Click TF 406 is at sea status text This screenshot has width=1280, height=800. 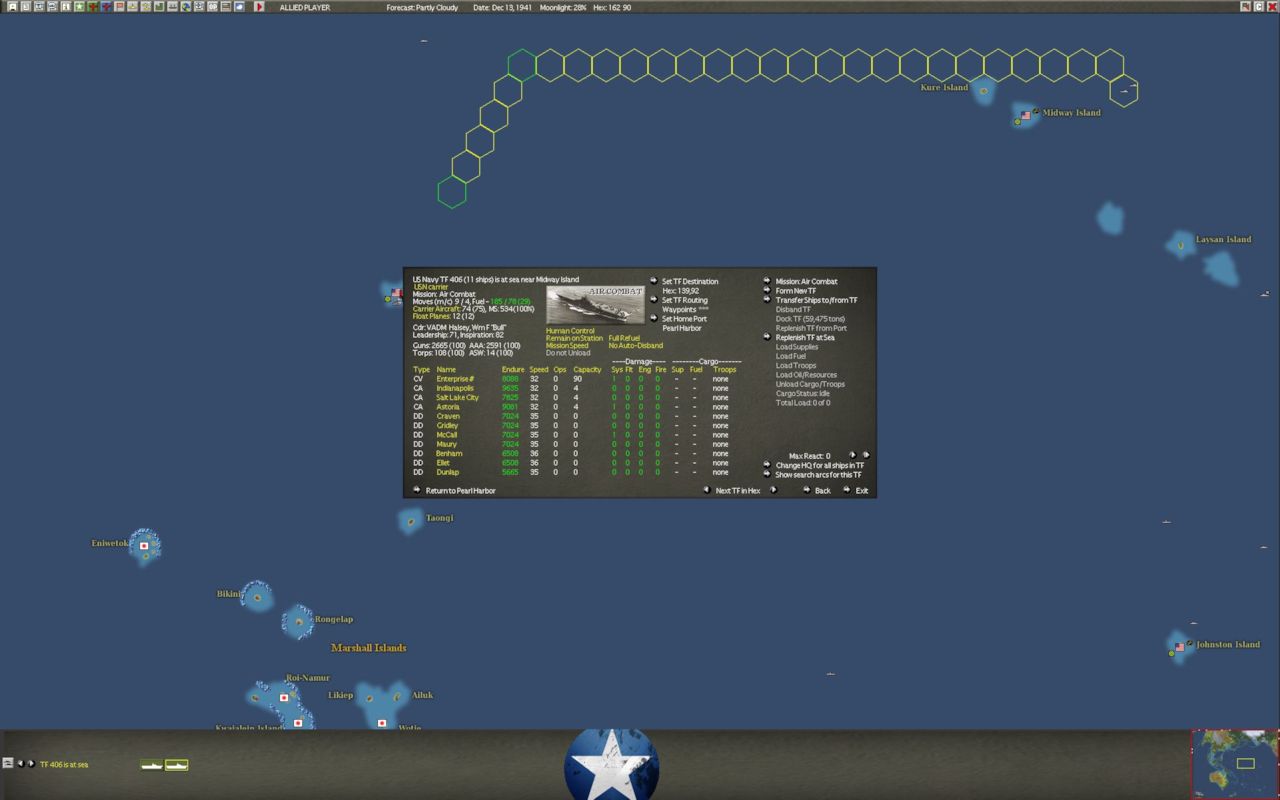tap(64, 764)
